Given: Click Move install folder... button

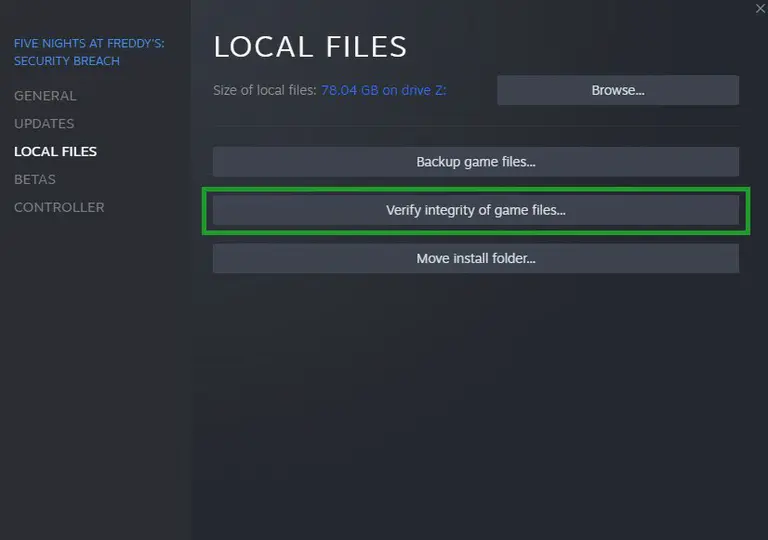Looking at the screenshot, I should pos(476,258).
